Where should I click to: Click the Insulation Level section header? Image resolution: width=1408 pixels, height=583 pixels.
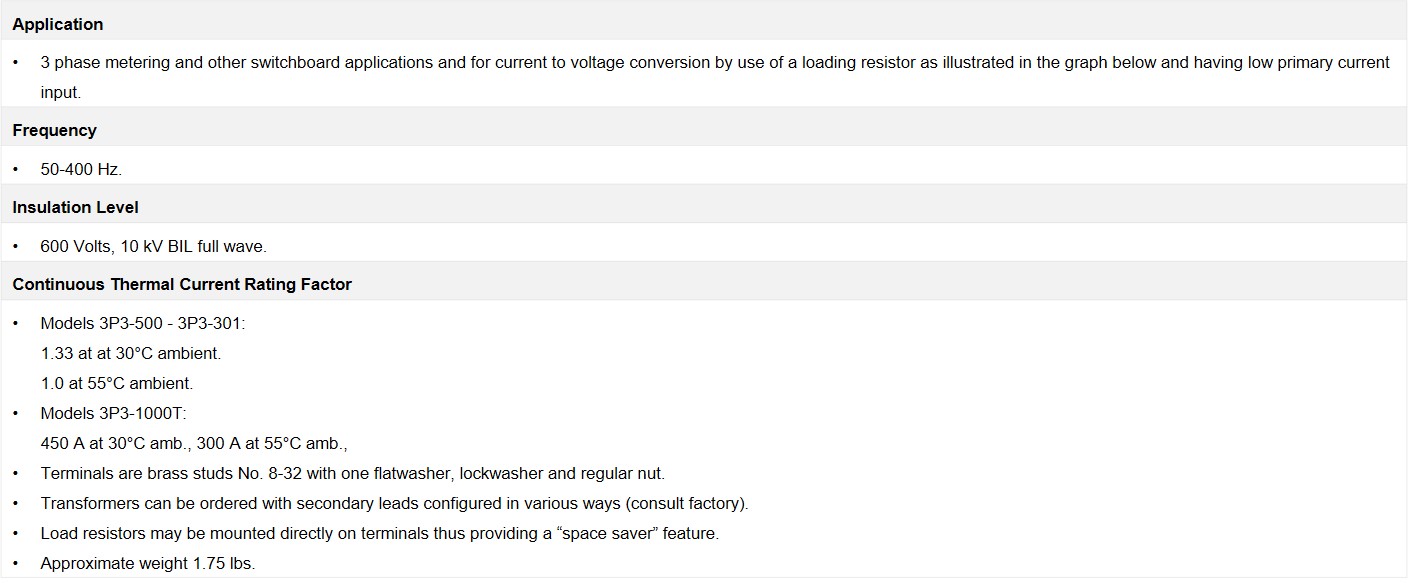76,207
